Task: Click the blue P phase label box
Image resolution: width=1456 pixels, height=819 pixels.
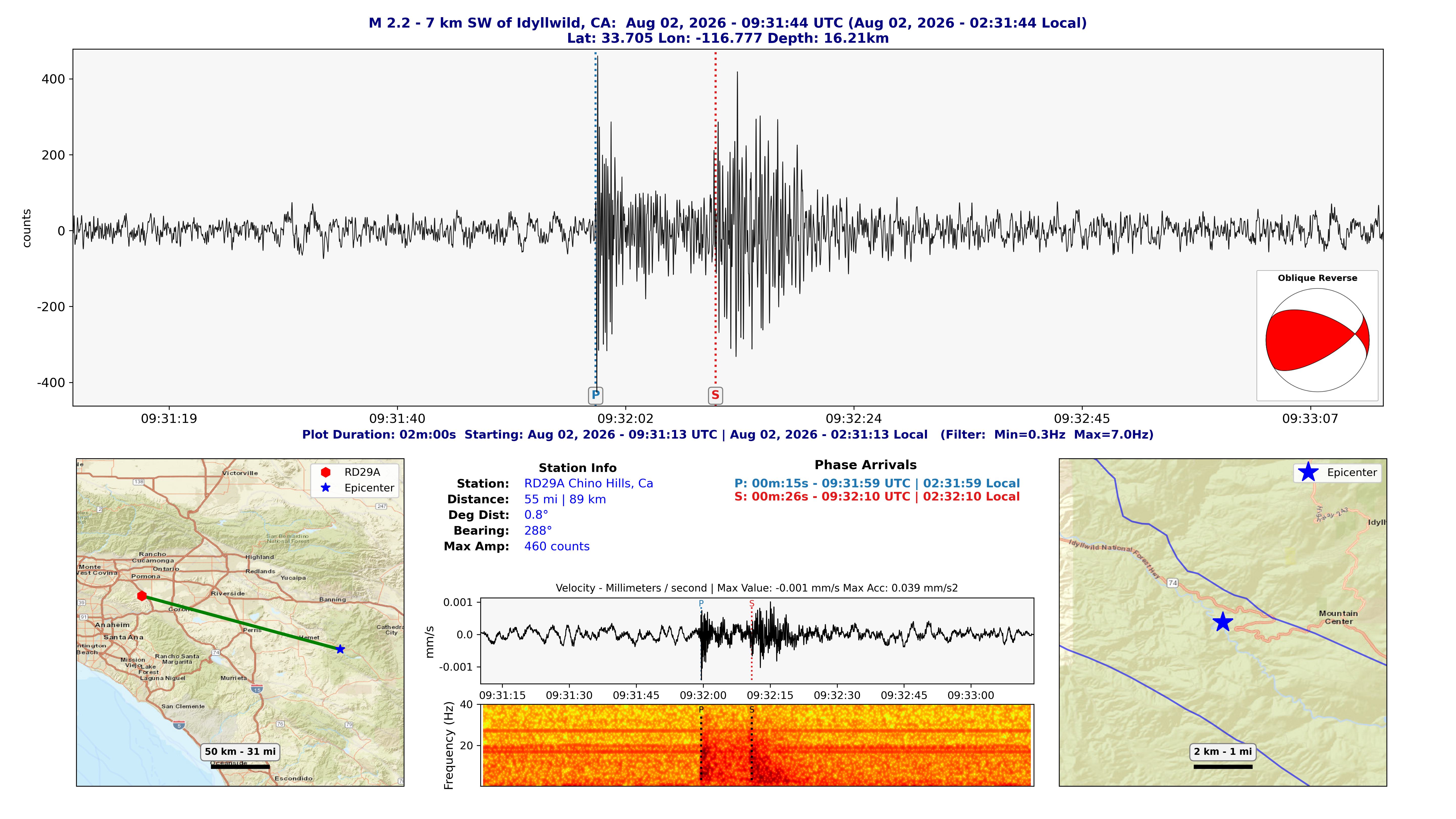Action: [x=595, y=395]
